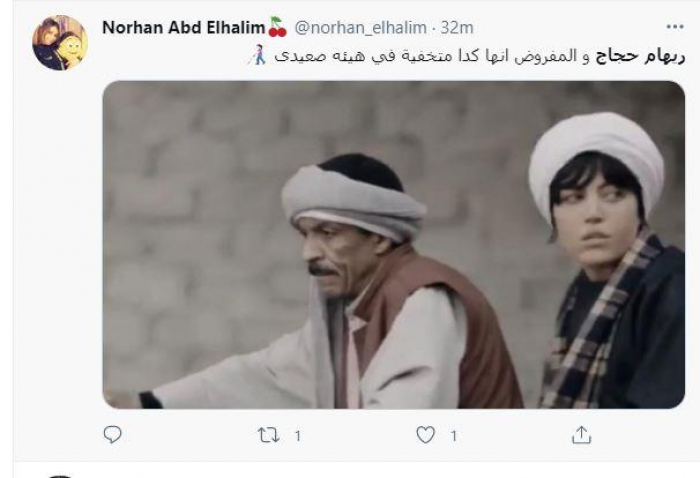The width and height of the screenshot is (700, 478).
Task: Reply to Norhan's tweet via the speech bubble
Action: coord(112,434)
